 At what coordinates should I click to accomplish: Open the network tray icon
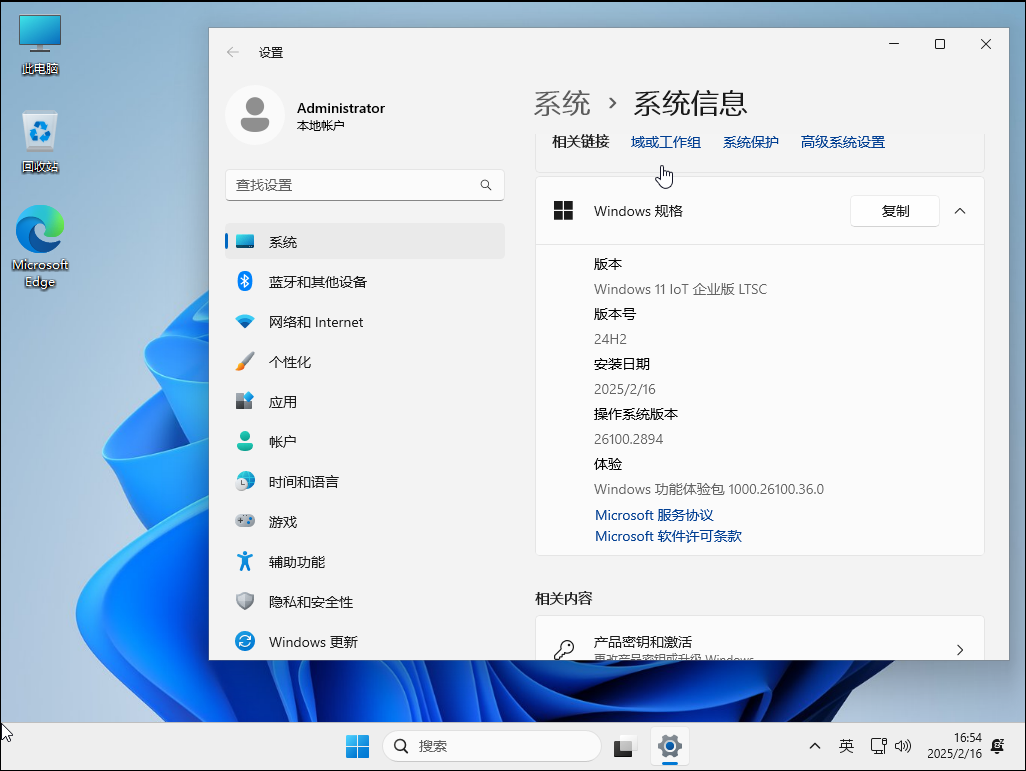878,746
